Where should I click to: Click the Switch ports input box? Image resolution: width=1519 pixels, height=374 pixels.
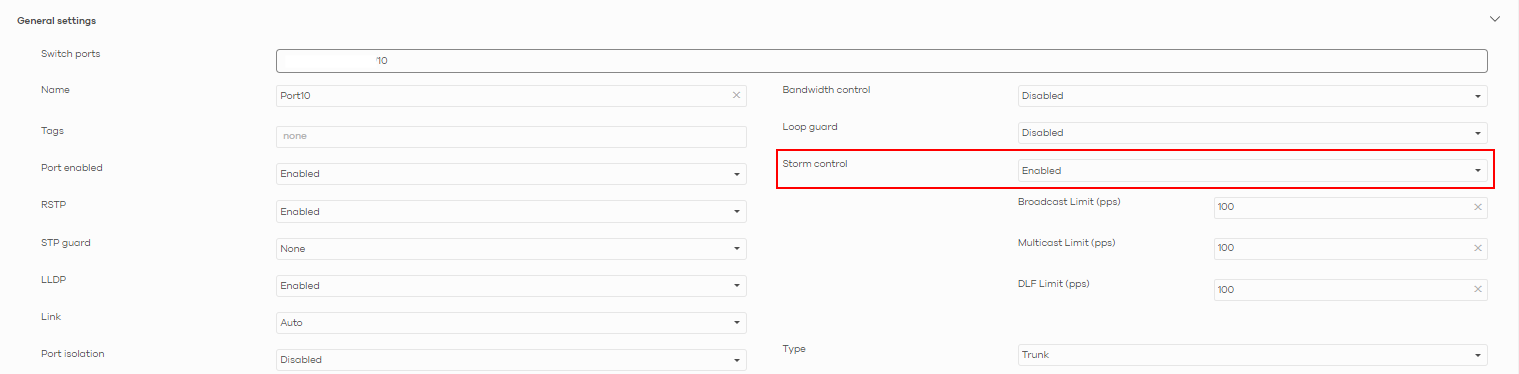click(881, 61)
